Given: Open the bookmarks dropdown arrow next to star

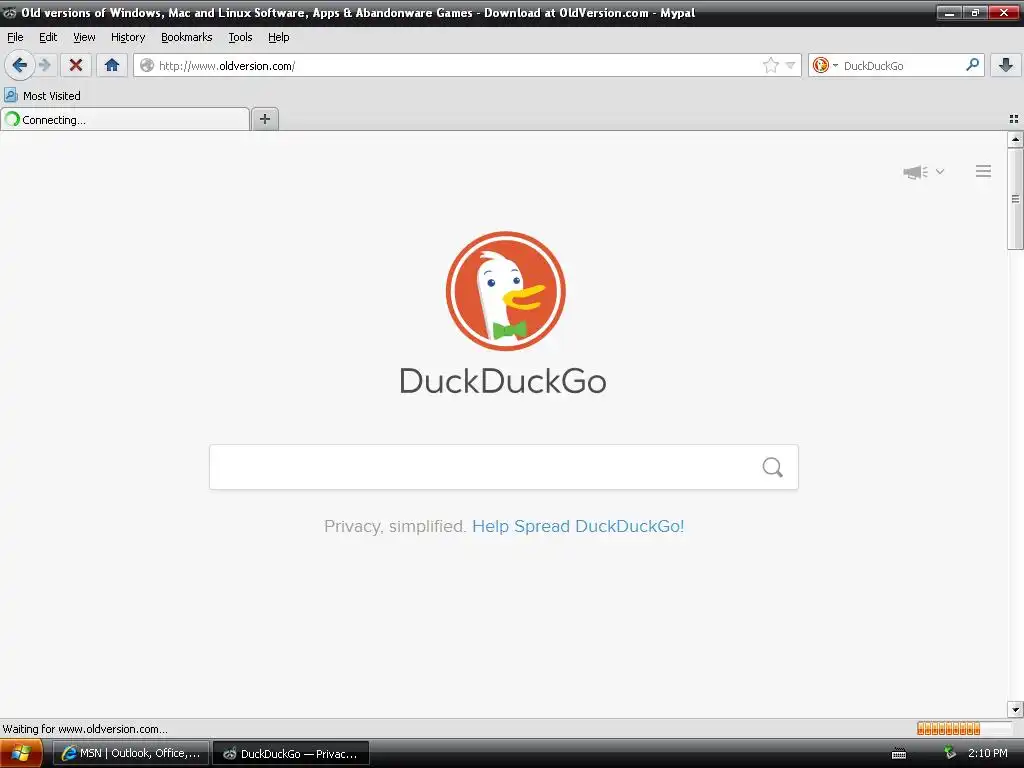Looking at the screenshot, I should (x=790, y=65).
